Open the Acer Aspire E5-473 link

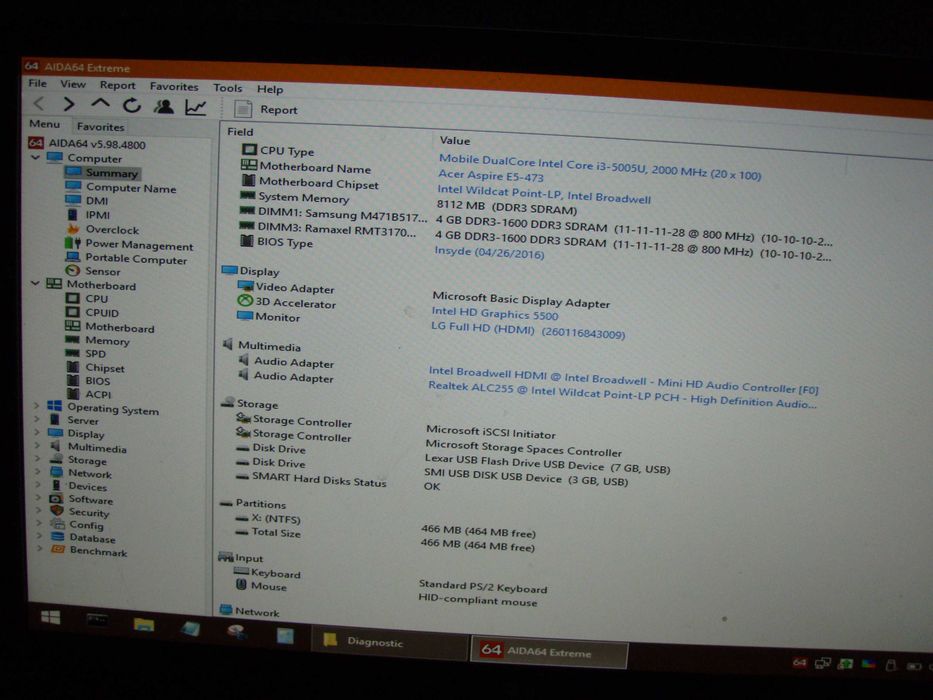(491, 176)
